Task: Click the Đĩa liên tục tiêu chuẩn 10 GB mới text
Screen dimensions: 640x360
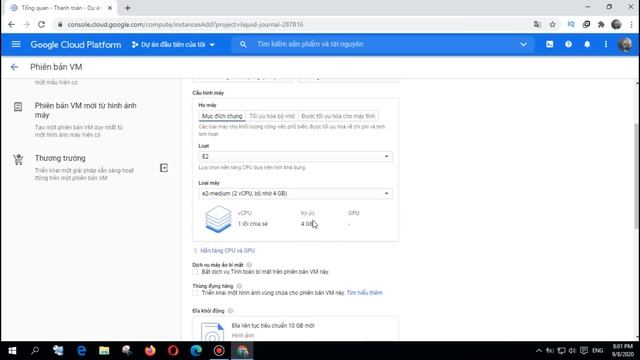Action: [273, 326]
